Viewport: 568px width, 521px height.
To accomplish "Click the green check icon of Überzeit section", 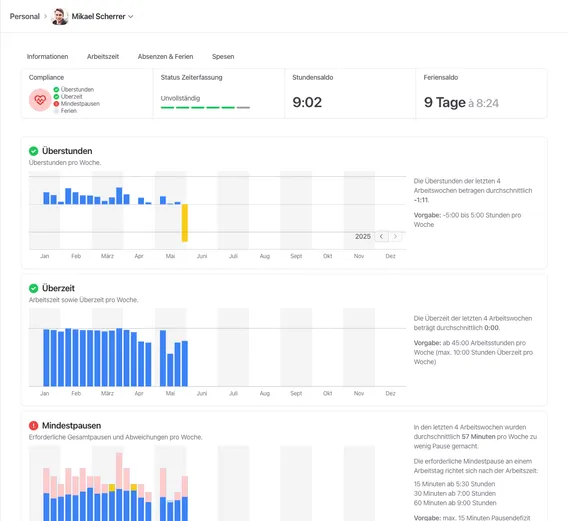I will [x=34, y=288].
